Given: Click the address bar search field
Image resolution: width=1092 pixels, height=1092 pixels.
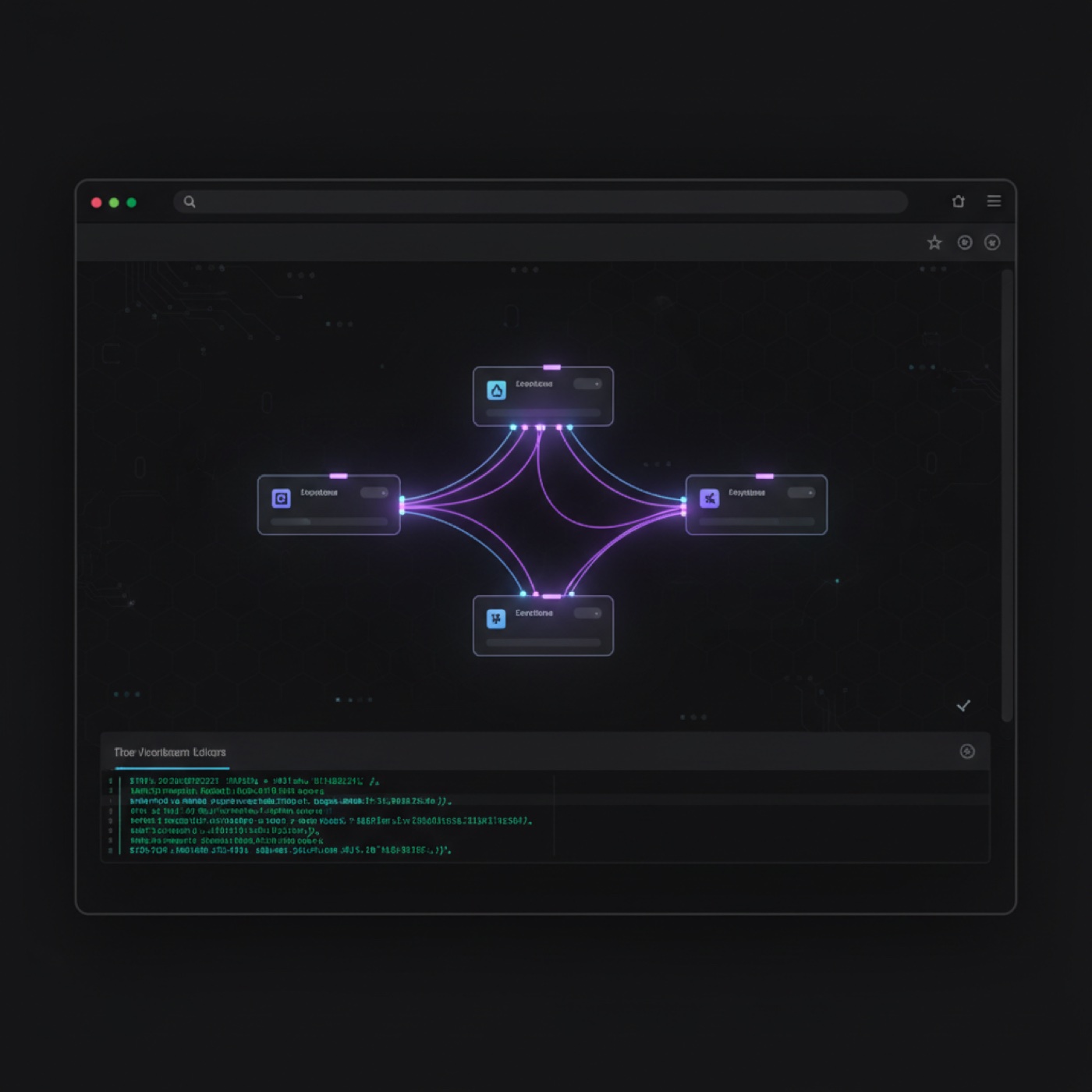Looking at the screenshot, I should 546,202.
